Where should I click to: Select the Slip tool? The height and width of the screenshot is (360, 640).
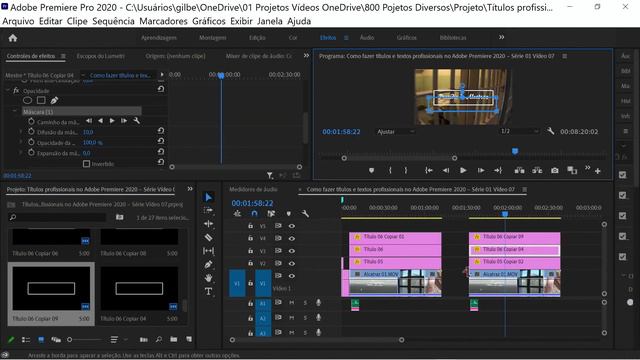(x=209, y=251)
